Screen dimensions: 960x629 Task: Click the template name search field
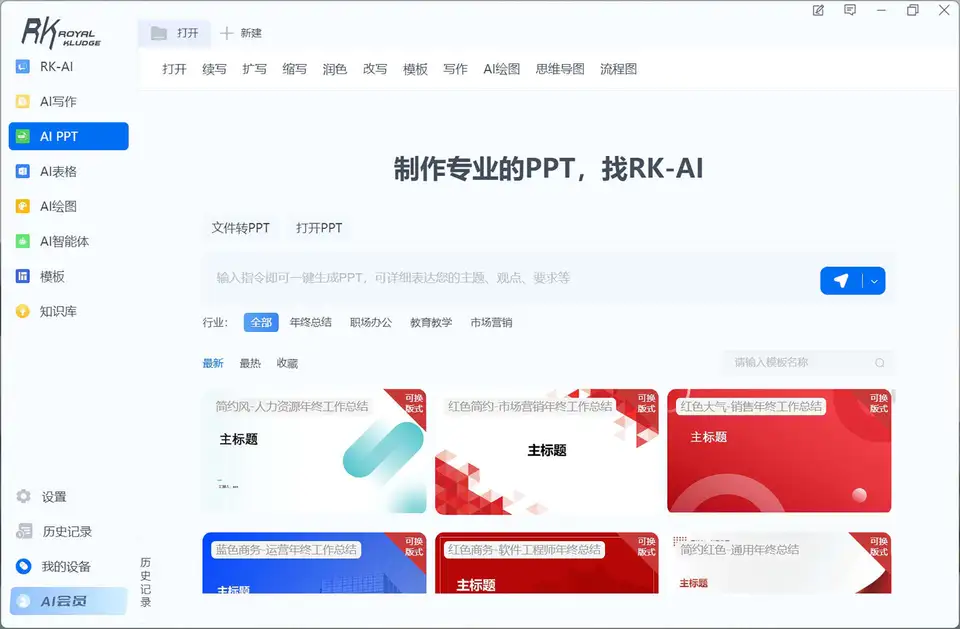808,363
